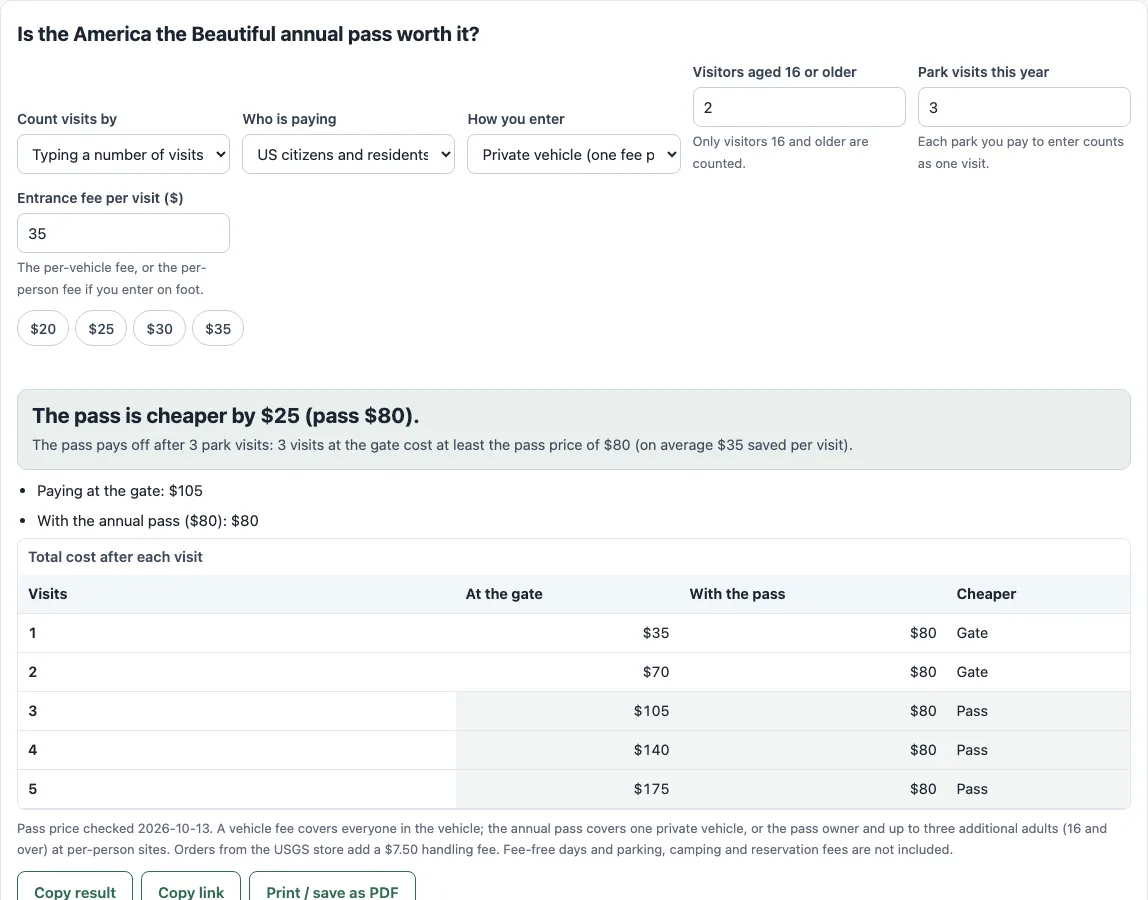
Task: Click the $105 gate cost in row 3
Action: 652,710
